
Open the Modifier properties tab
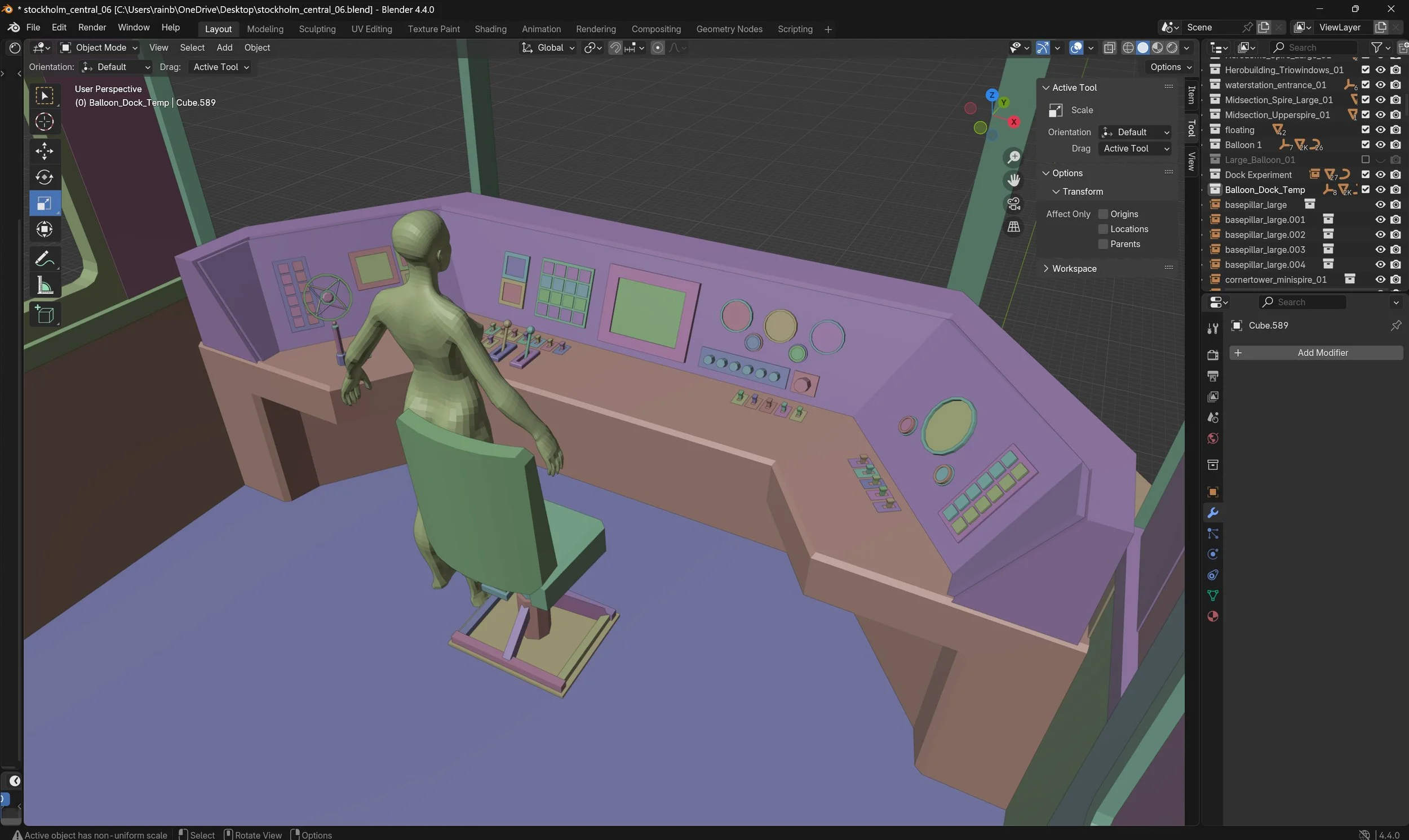click(1212, 512)
